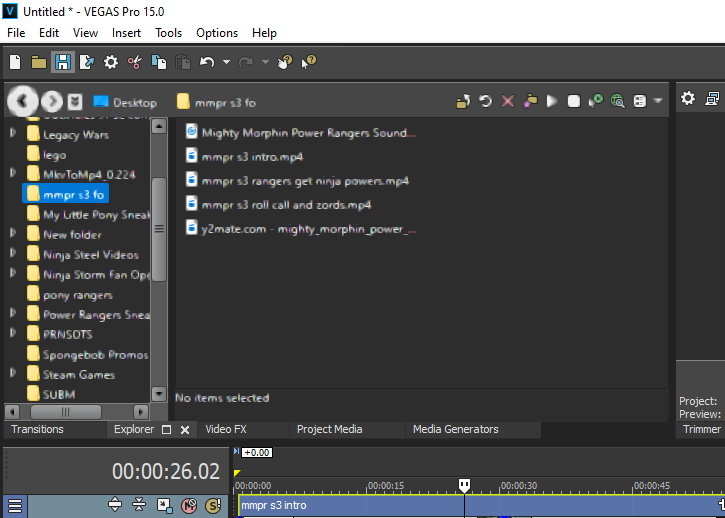Viewport: 725px width, 518px height.
Task: Toggle external monitor preview icon
Action: [x=713, y=98]
